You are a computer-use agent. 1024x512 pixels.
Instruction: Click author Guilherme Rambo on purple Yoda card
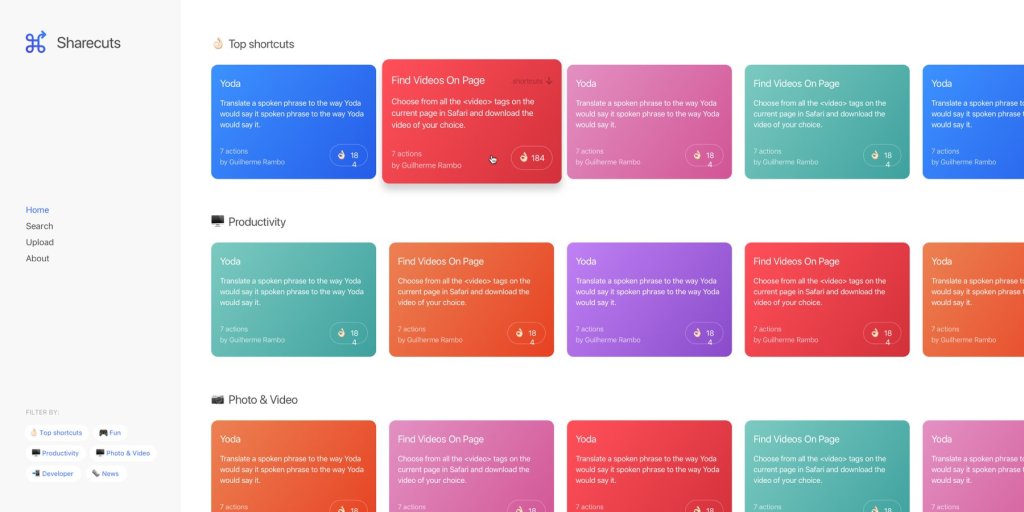(608, 340)
